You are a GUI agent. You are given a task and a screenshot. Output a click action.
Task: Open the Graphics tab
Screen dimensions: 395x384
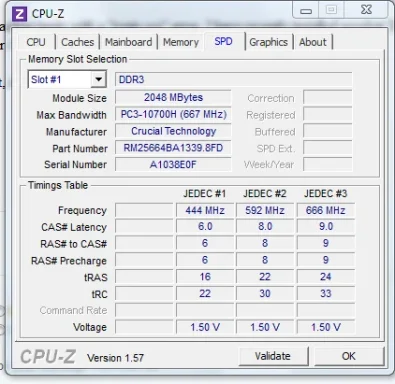click(268, 42)
